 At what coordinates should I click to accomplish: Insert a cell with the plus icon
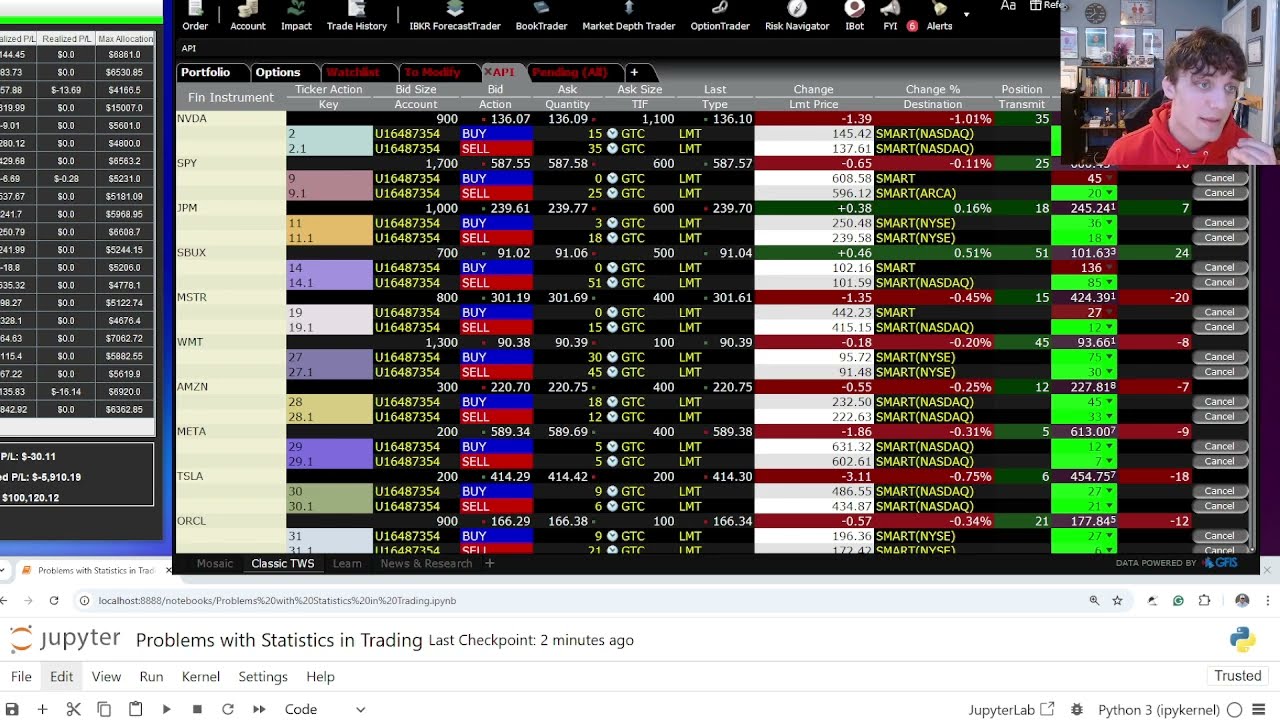point(42,709)
